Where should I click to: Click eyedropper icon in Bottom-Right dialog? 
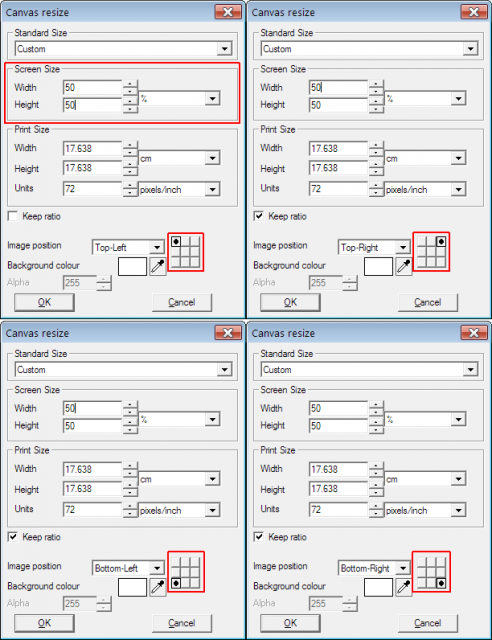tap(404, 587)
